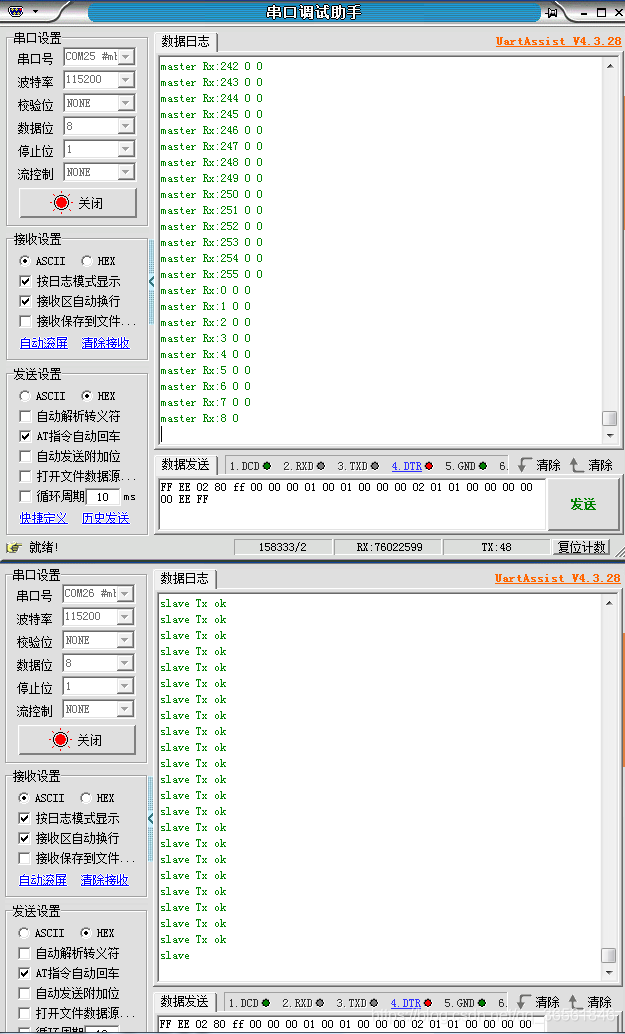625x1034 pixels.
Task: Click the loop period 10 ms field
Action: [x=104, y=497]
